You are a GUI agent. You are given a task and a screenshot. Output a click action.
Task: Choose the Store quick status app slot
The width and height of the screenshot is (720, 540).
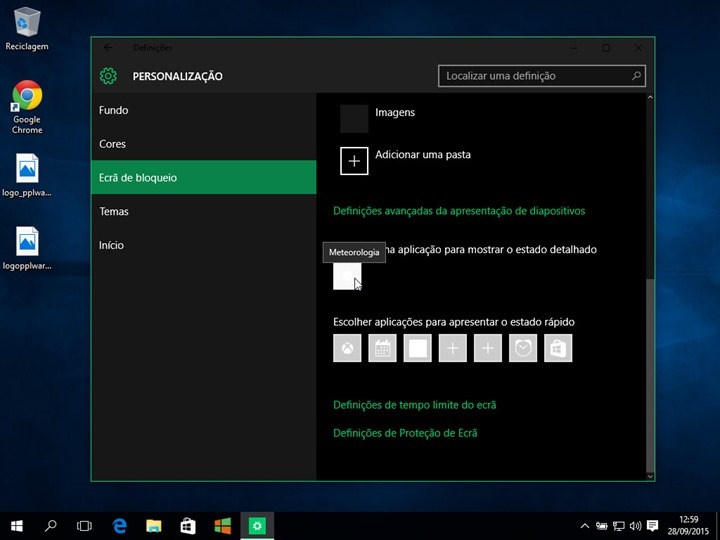click(558, 348)
